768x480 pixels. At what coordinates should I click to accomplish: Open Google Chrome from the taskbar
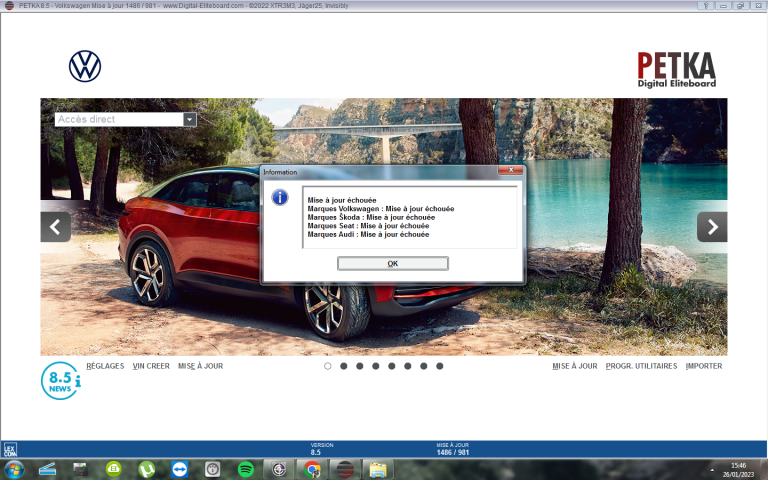click(x=312, y=469)
